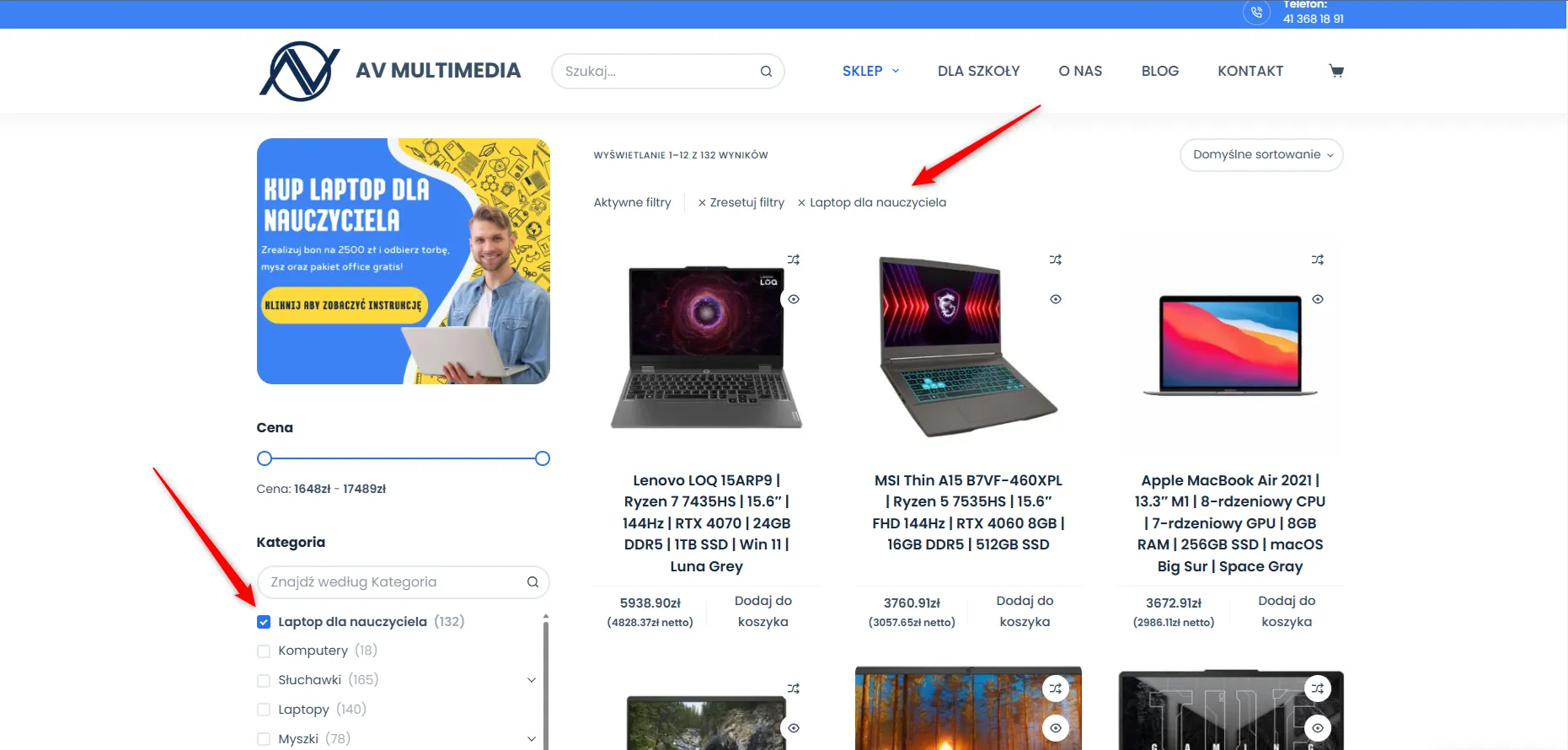Expand the Słuchawki subcategories chevron
Screen dimensions: 1568x750
532,680
